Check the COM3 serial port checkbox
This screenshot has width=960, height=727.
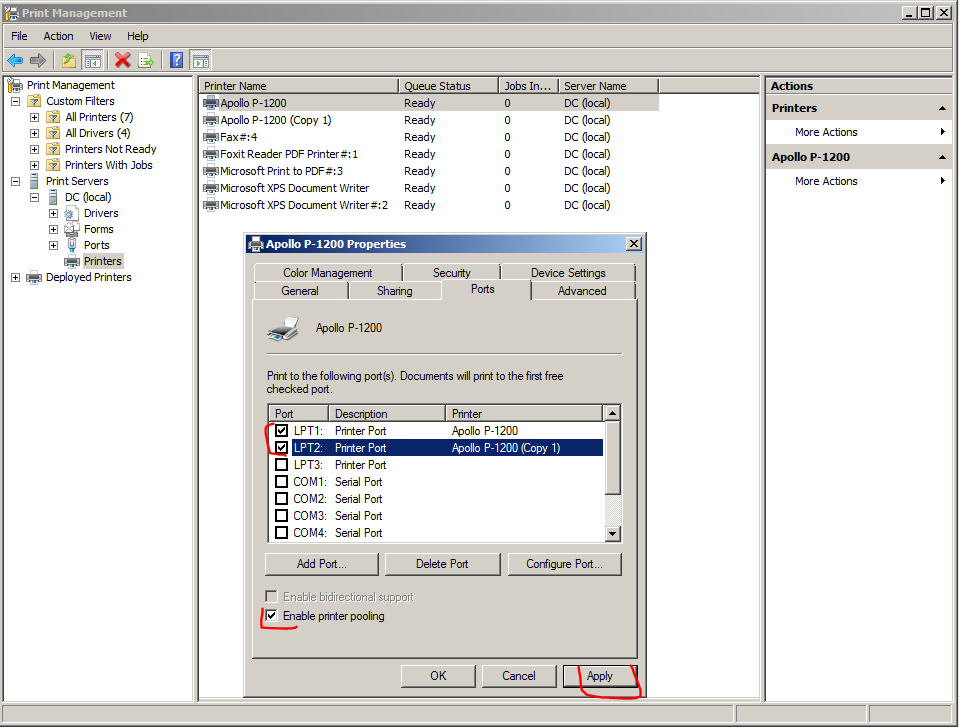point(282,516)
